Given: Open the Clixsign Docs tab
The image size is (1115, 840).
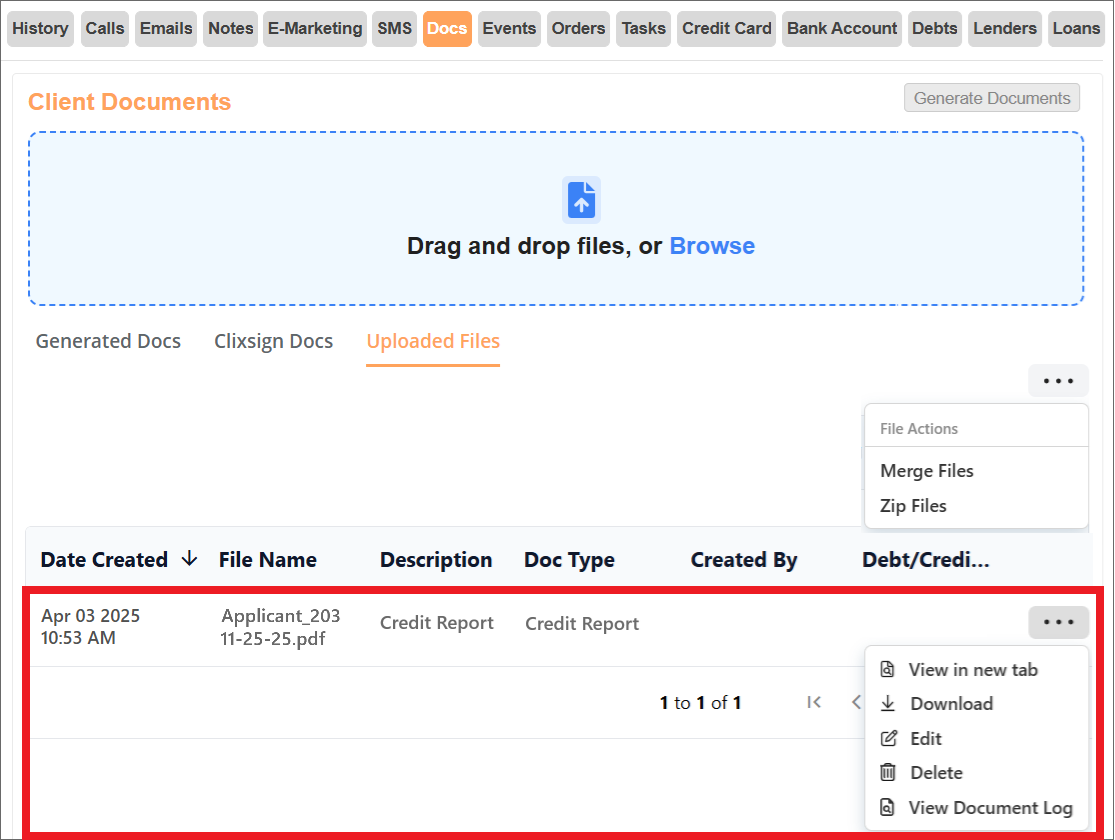Looking at the screenshot, I should [x=273, y=341].
